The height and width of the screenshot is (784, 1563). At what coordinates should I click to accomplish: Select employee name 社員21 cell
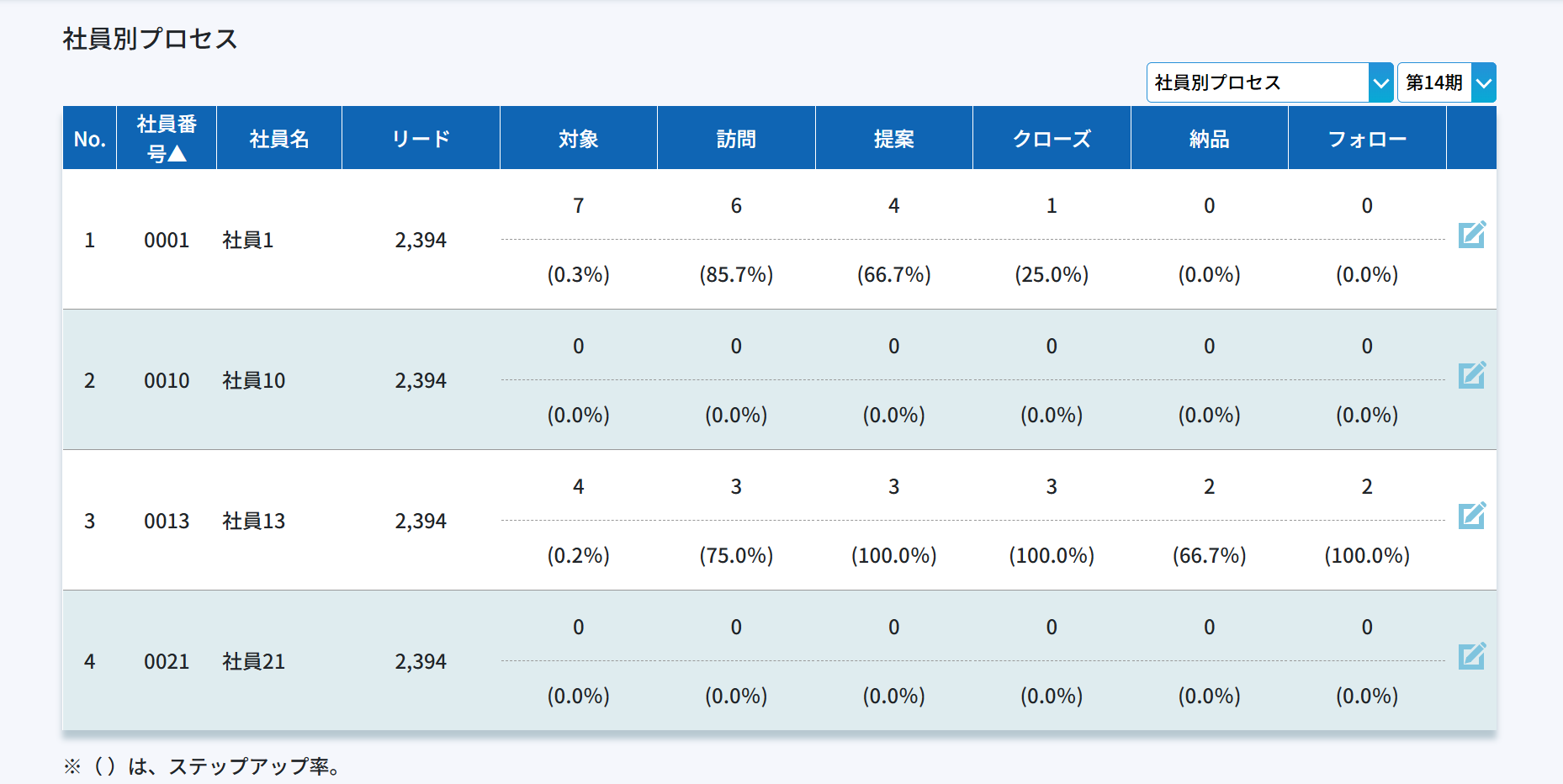[253, 662]
